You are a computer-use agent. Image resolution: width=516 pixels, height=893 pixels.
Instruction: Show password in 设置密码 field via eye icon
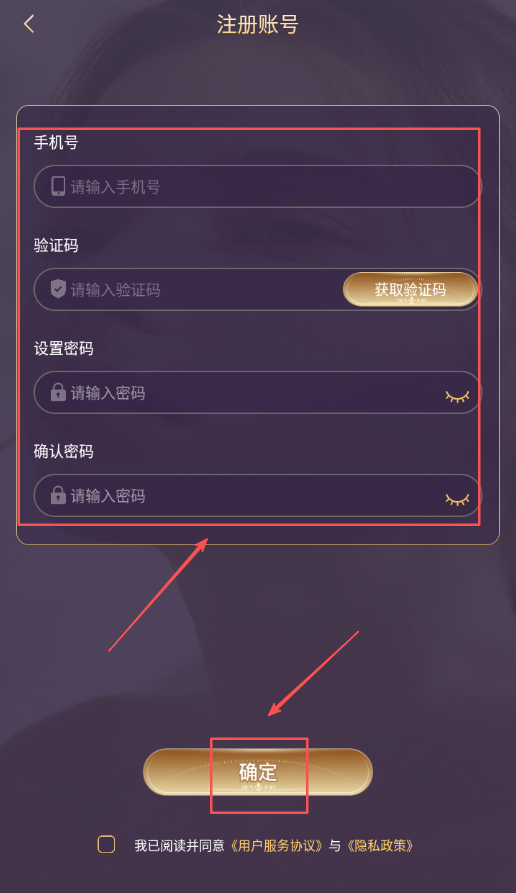click(457, 396)
